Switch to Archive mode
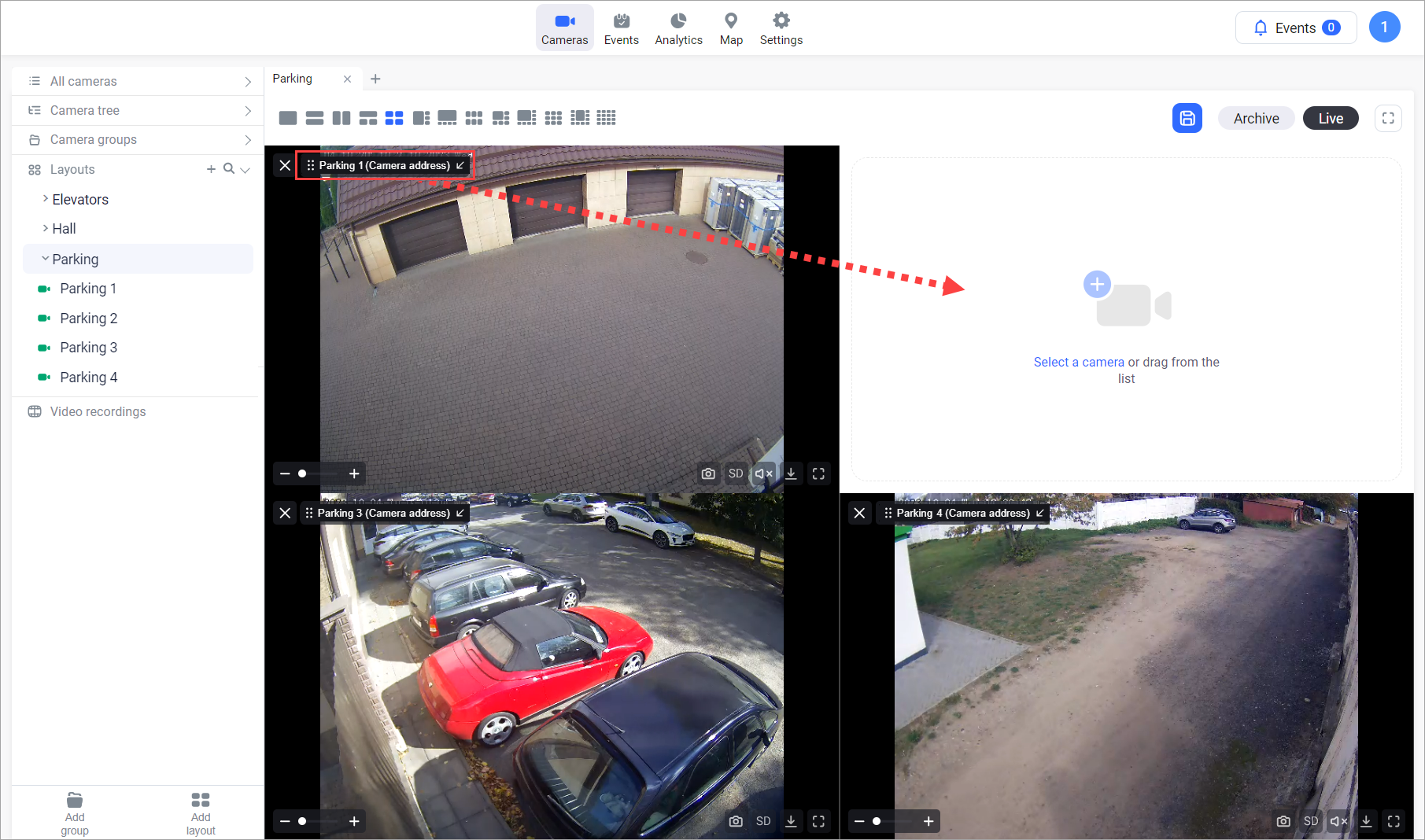1425x840 pixels. 1256,118
